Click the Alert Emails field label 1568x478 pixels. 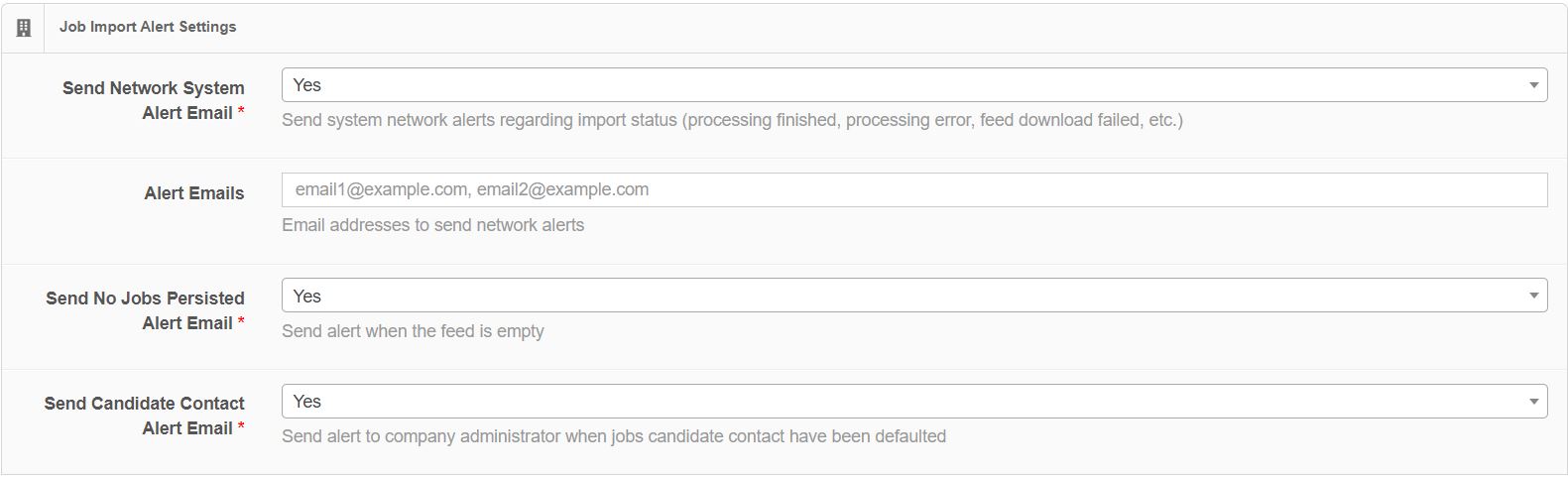(194, 193)
